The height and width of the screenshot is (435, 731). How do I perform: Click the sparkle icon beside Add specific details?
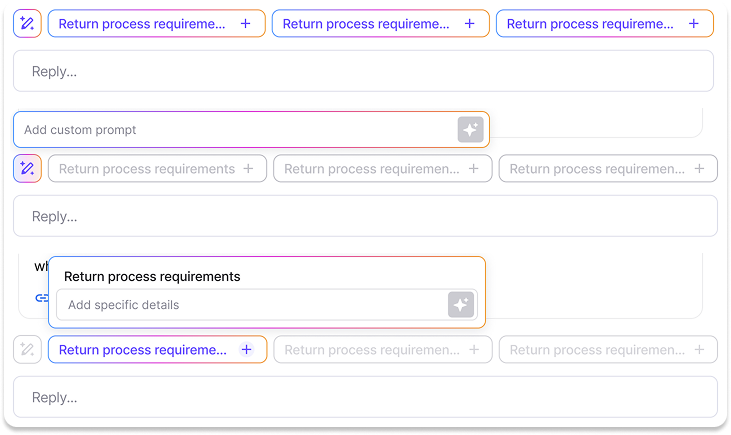coord(461,305)
